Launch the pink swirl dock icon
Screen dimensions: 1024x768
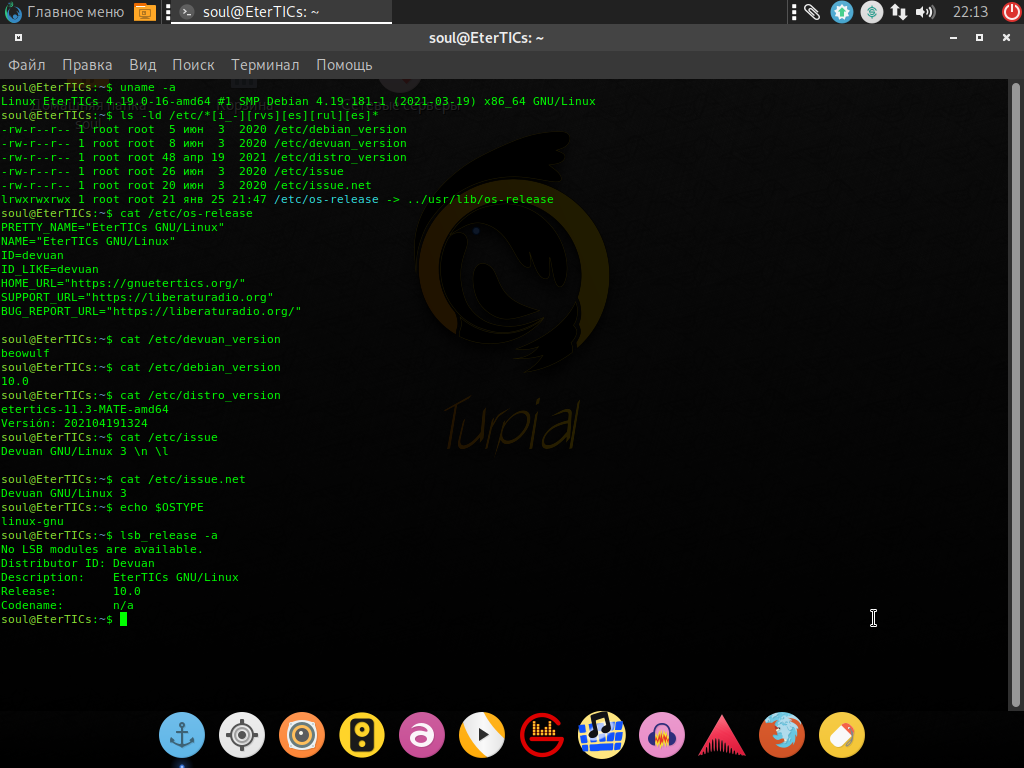pyautogui.click(x=422, y=735)
